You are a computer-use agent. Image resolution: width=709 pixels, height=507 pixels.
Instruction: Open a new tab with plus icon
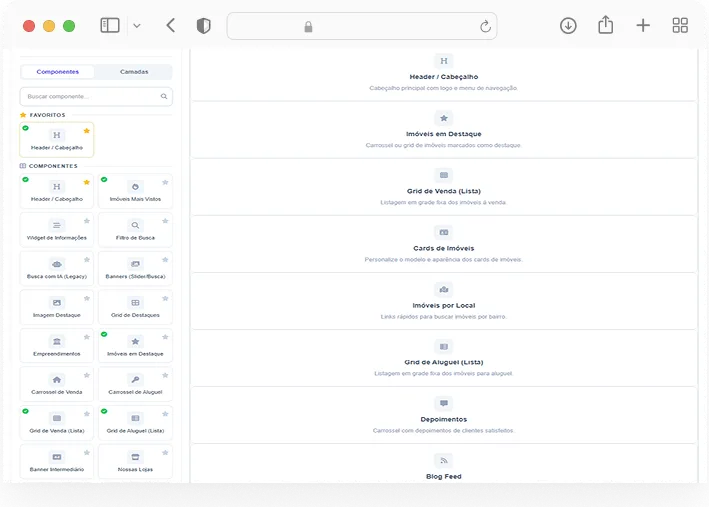pos(643,25)
